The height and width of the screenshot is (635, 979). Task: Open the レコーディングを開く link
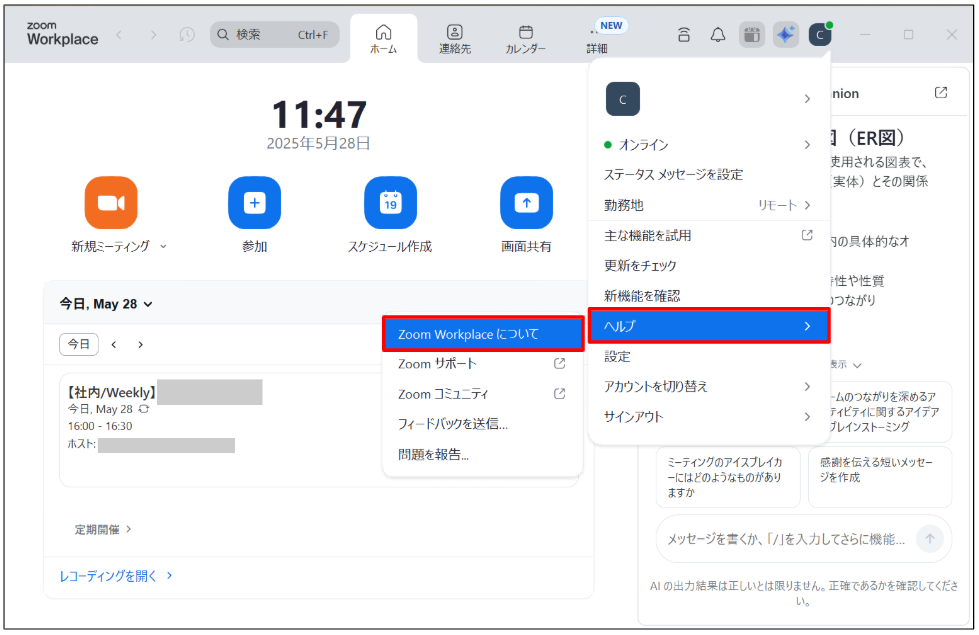point(116,576)
